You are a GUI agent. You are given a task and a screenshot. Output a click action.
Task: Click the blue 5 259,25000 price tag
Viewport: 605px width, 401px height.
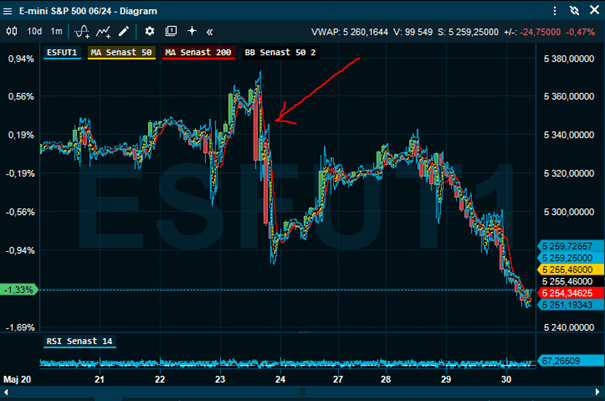(571, 258)
